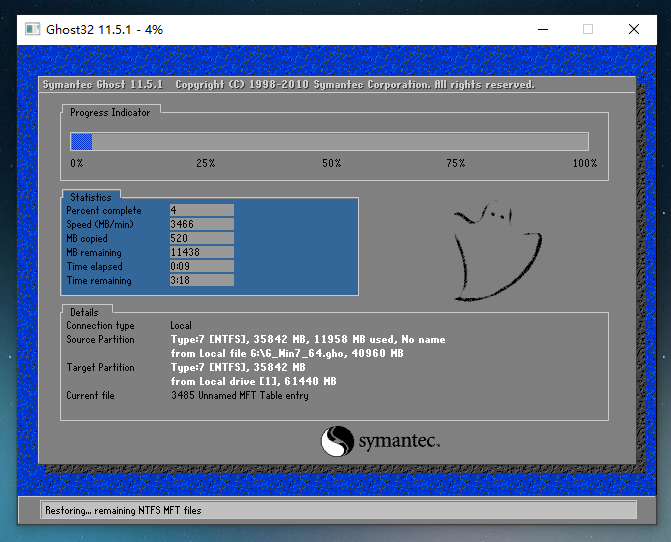Select the Speed (MB/min) value field
This screenshot has width=671, height=542.
(202, 225)
